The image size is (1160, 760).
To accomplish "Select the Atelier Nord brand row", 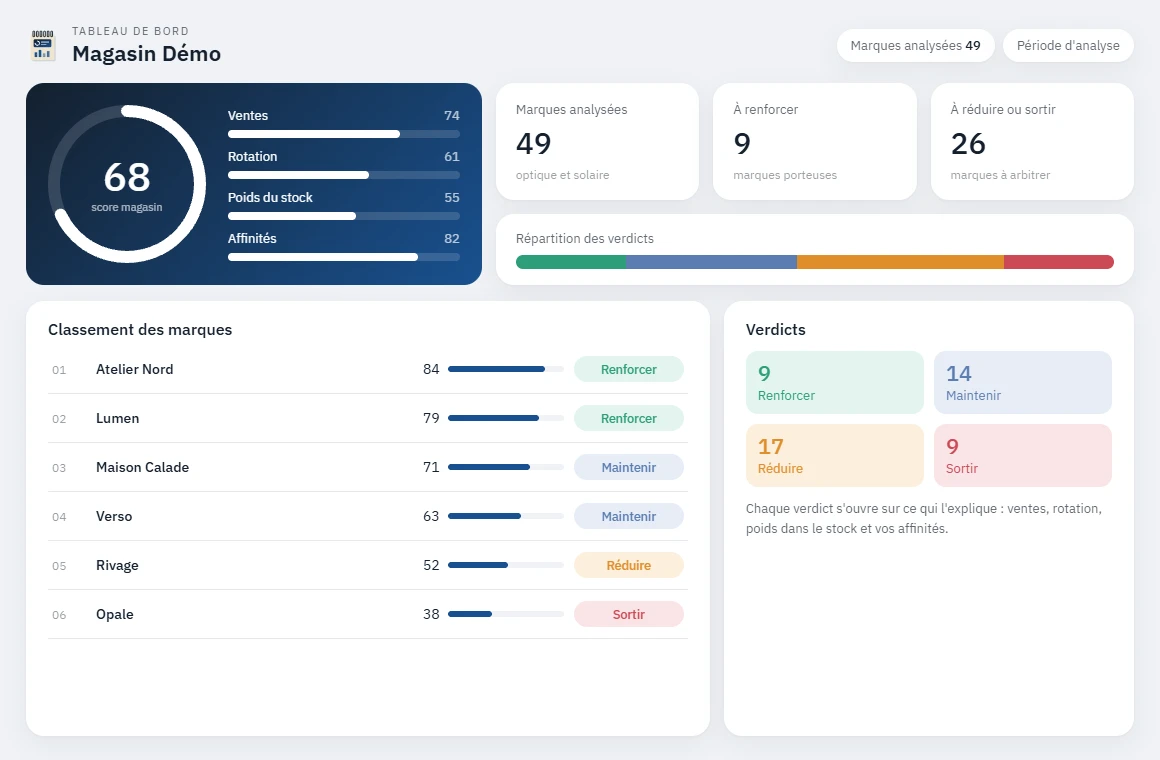I will (368, 369).
